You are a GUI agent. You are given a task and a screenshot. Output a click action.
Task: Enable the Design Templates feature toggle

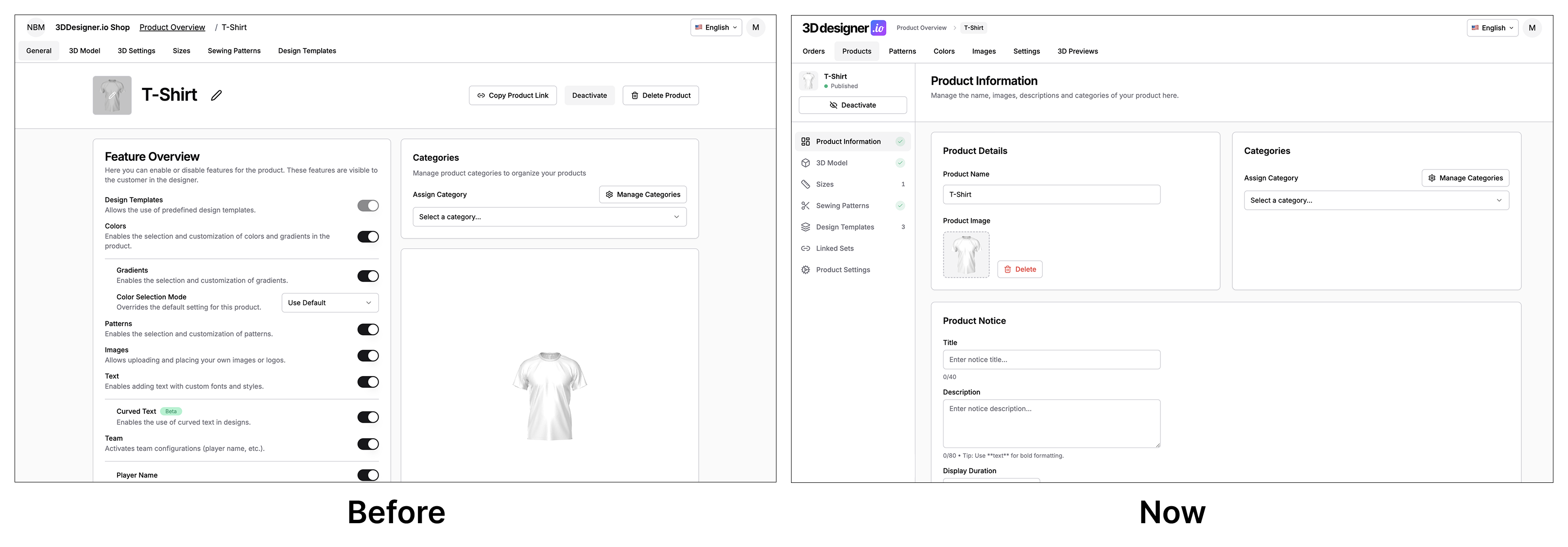(x=368, y=205)
